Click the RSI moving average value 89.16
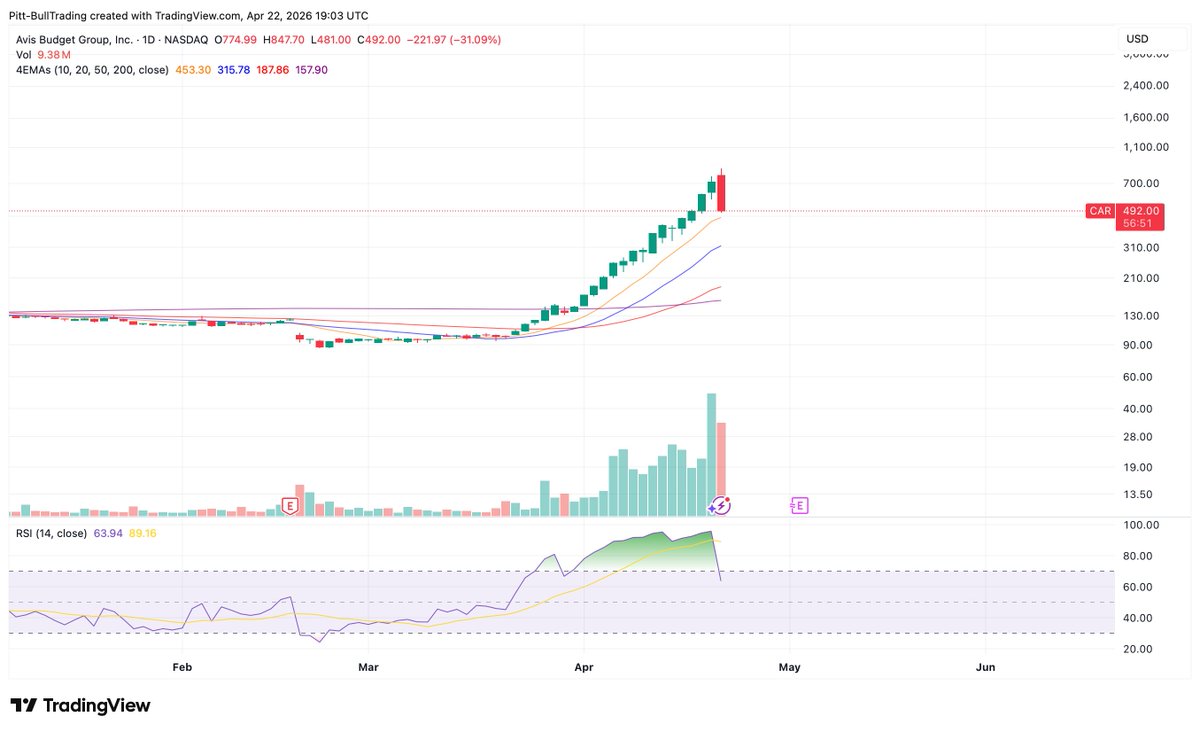The height and width of the screenshot is (732, 1200). [141, 533]
